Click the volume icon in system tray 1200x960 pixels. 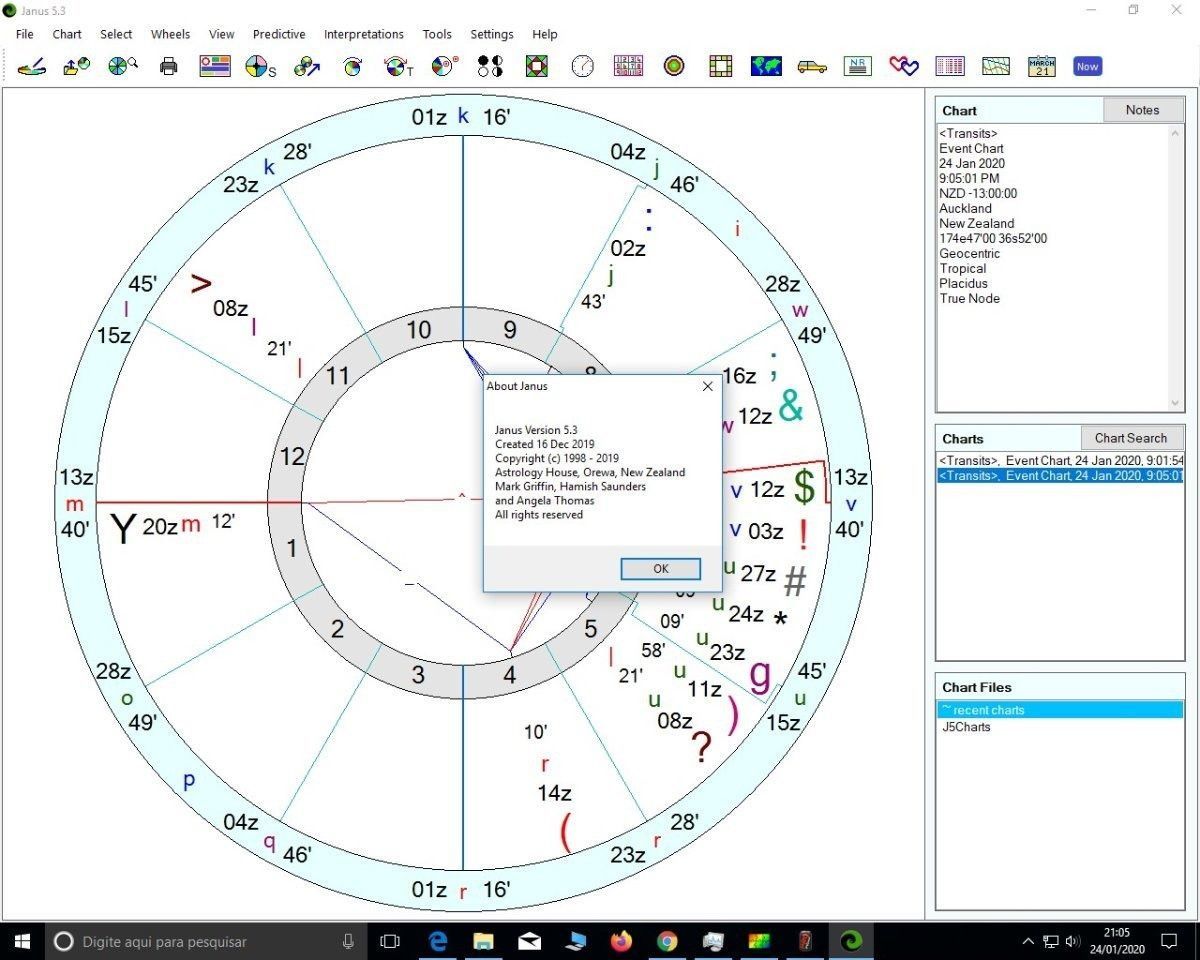coord(1073,941)
